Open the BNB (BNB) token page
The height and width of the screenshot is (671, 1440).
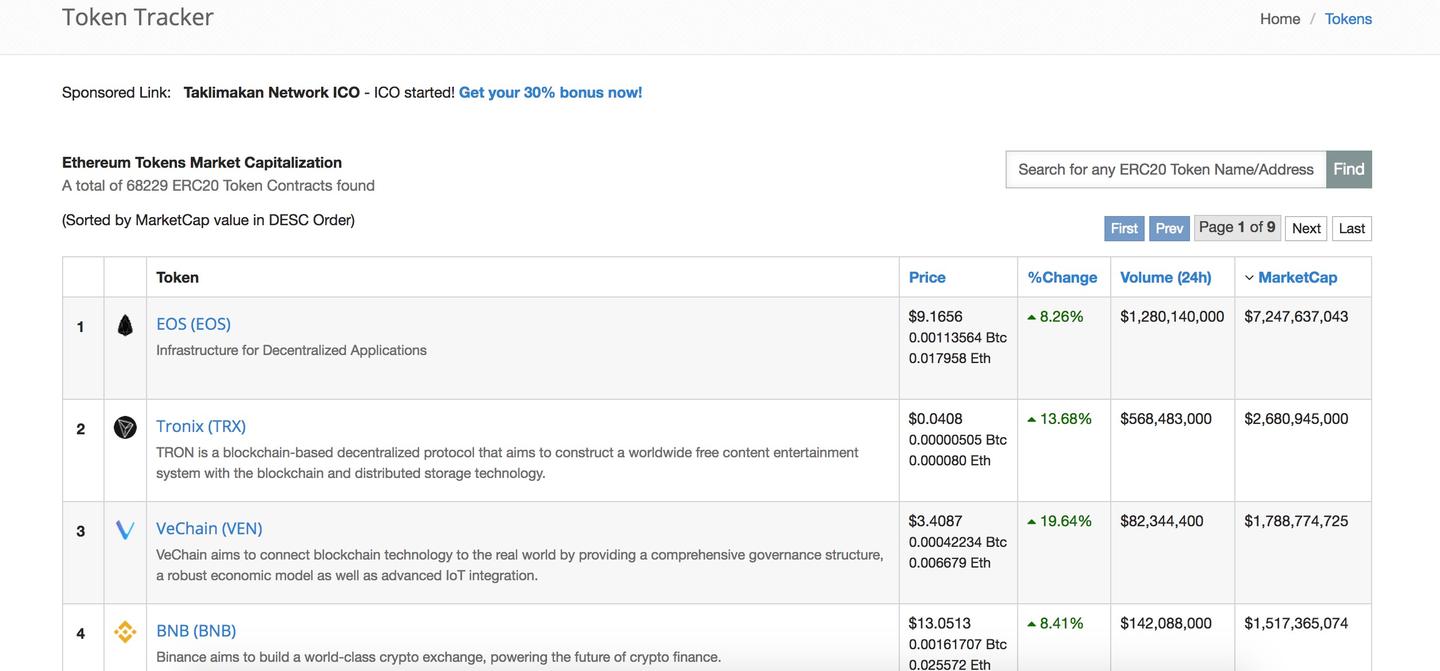(x=196, y=630)
